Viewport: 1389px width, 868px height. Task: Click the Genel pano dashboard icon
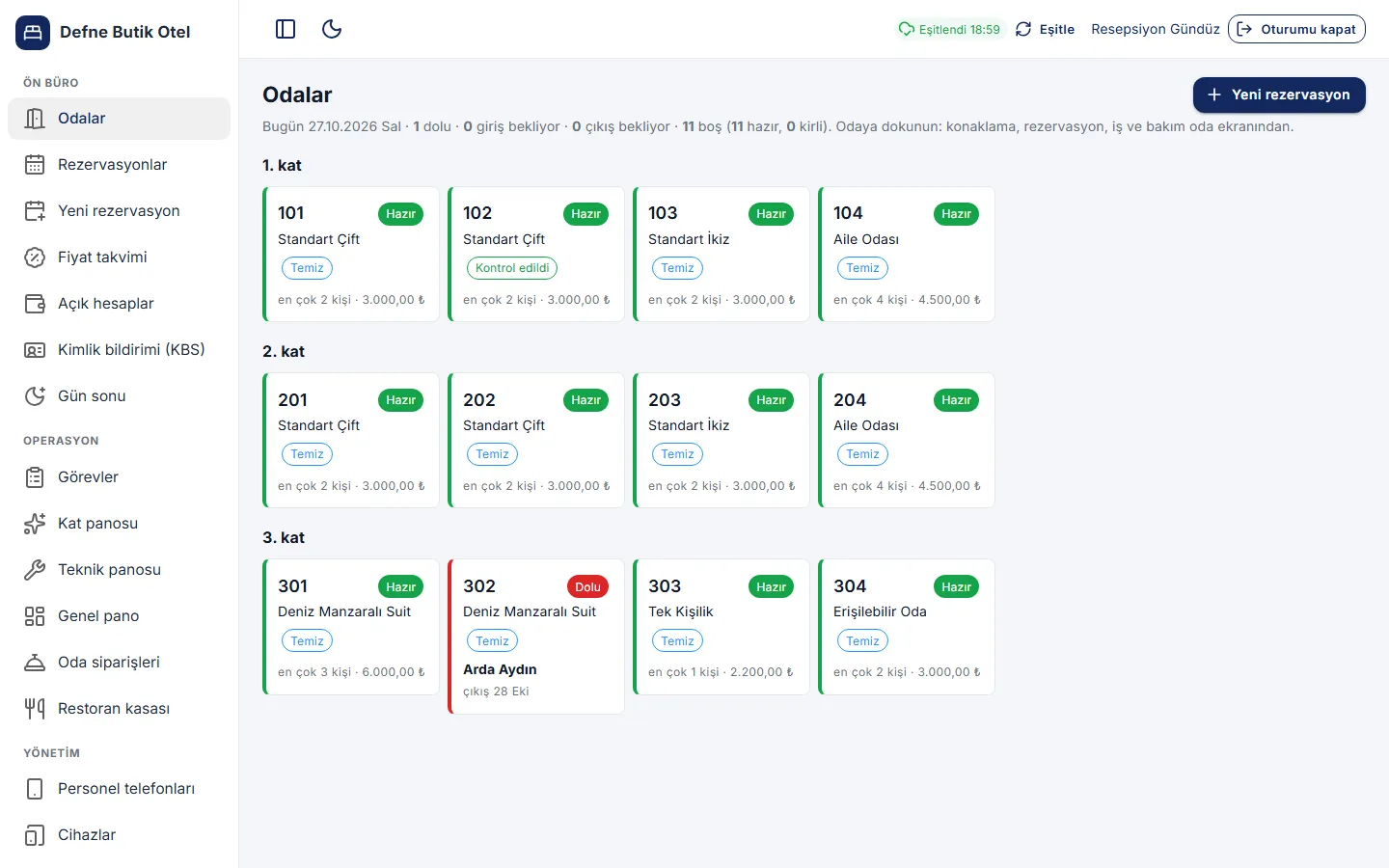[x=35, y=616]
